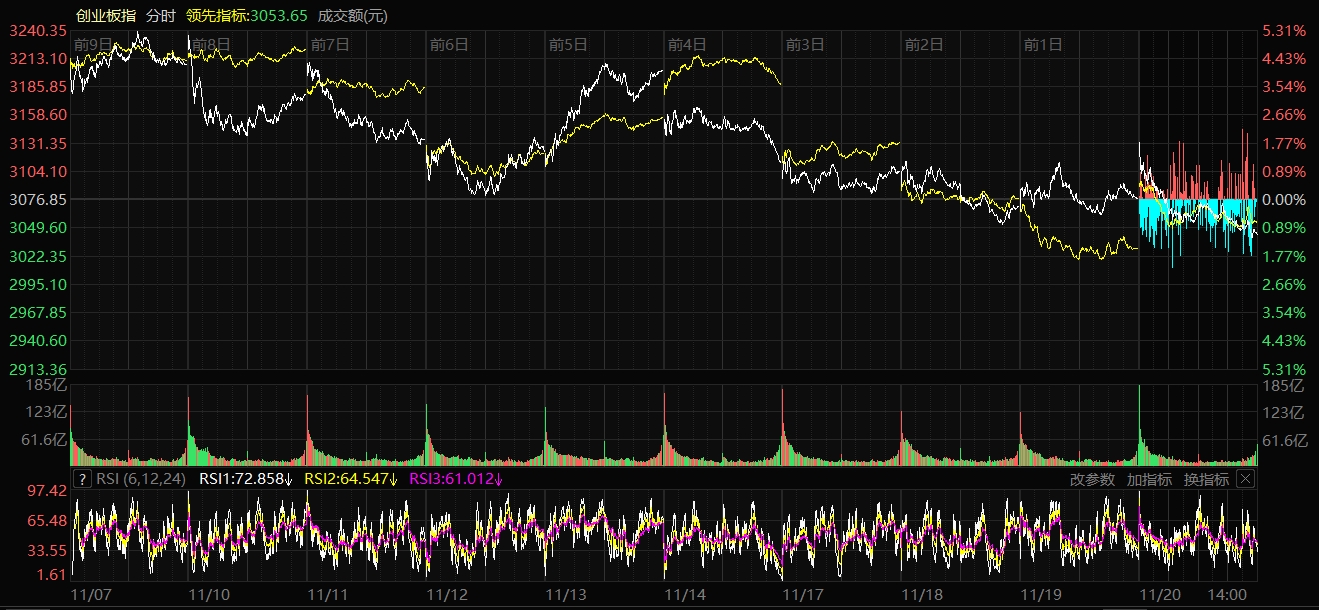The image size is (1319, 610).
Task: Select the 前1日 day marker
Action: click(x=1042, y=44)
